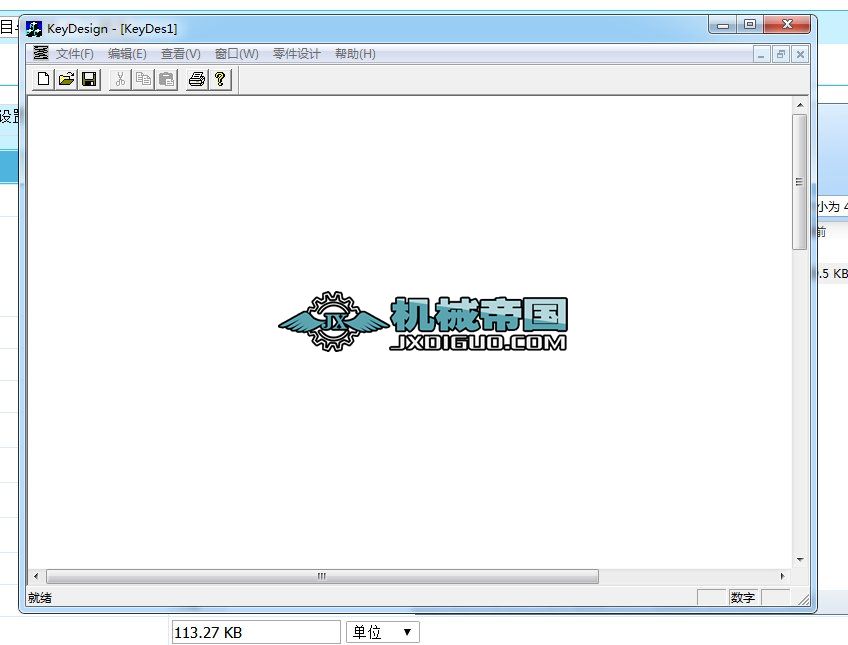
Task: Copy using the toolbar copy icon
Action: pyautogui.click(x=143, y=79)
